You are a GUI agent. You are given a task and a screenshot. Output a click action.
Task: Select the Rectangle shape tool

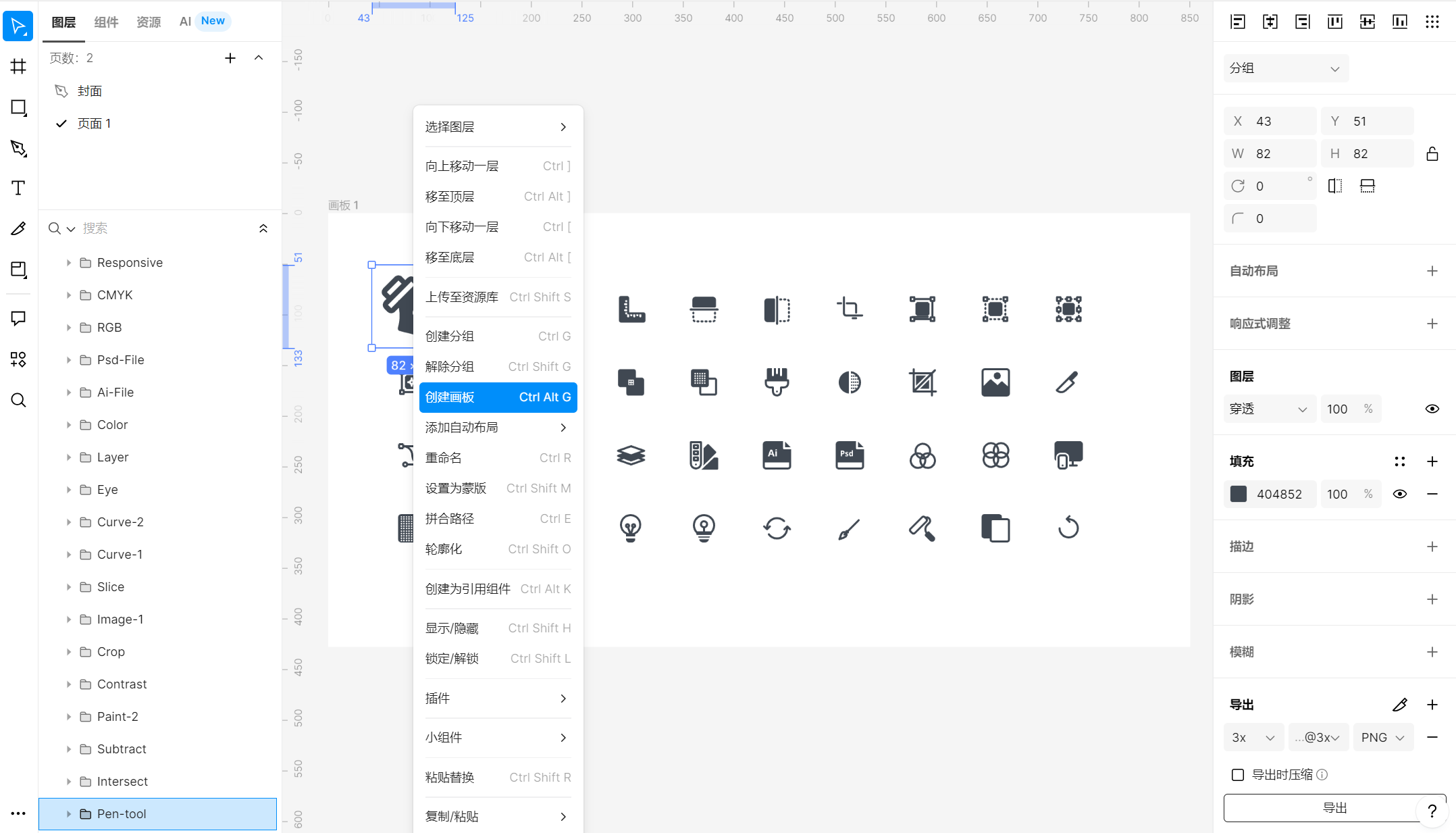[18, 107]
